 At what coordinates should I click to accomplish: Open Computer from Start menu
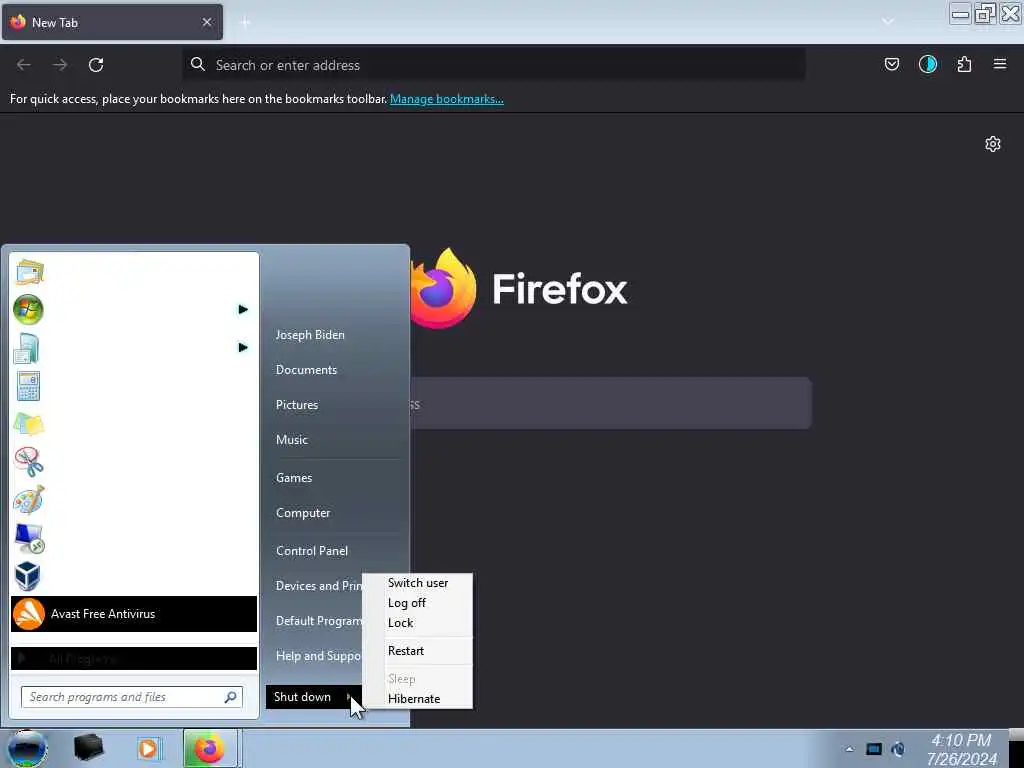(303, 513)
